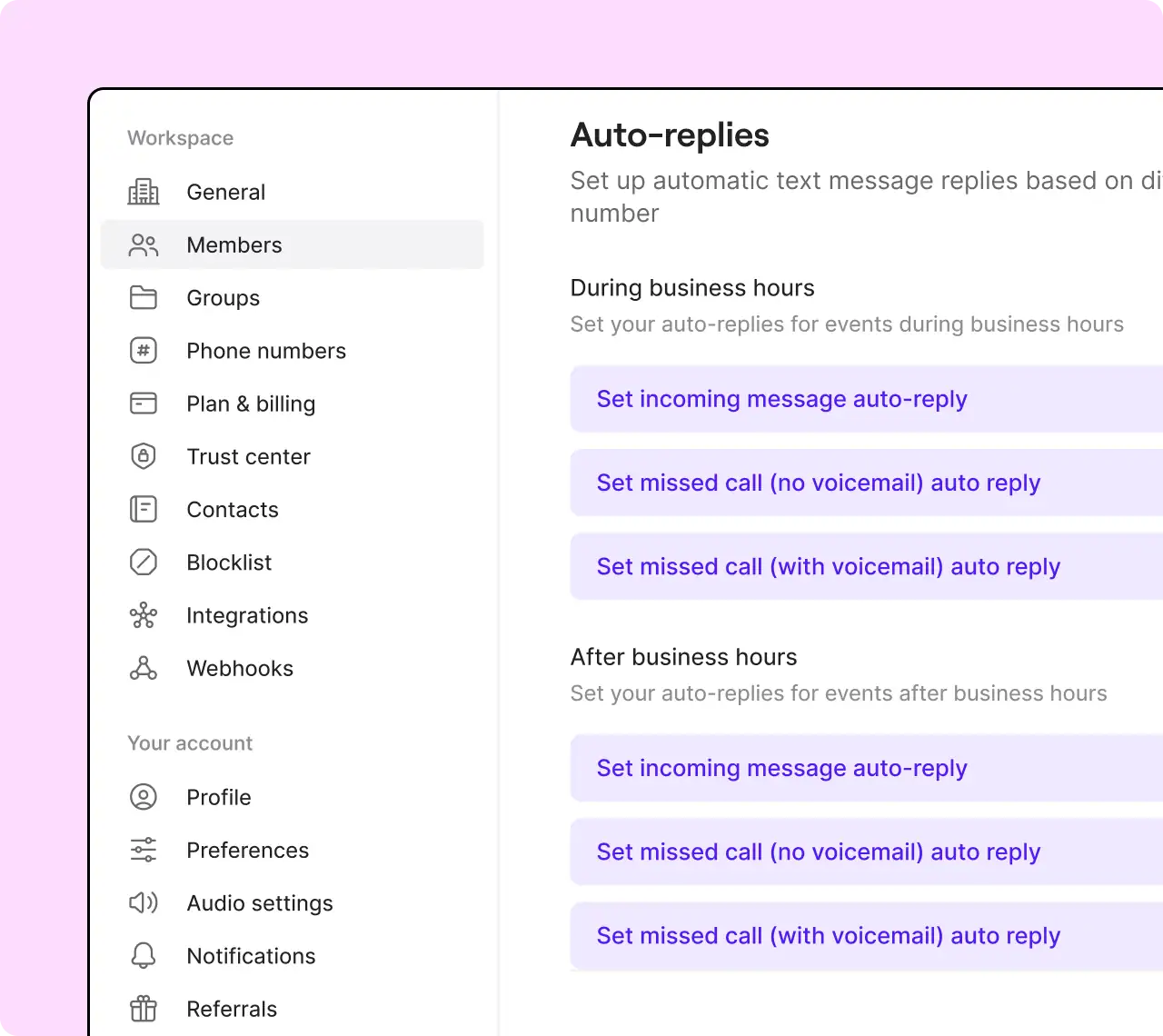This screenshot has width=1163, height=1036.
Task: Set missed call (no voicemail) reply after business hours
Action: point(867,852)
